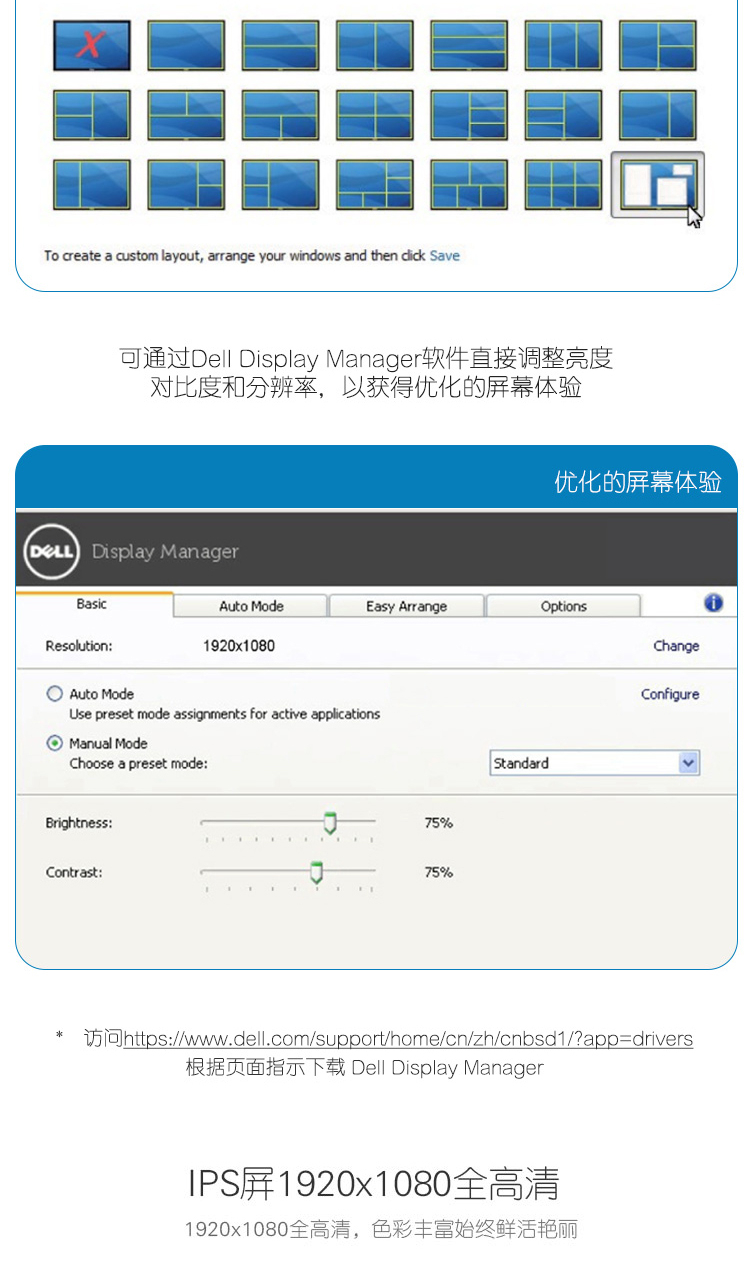Click the Dell logo in Display Manager

click(52, 552)
